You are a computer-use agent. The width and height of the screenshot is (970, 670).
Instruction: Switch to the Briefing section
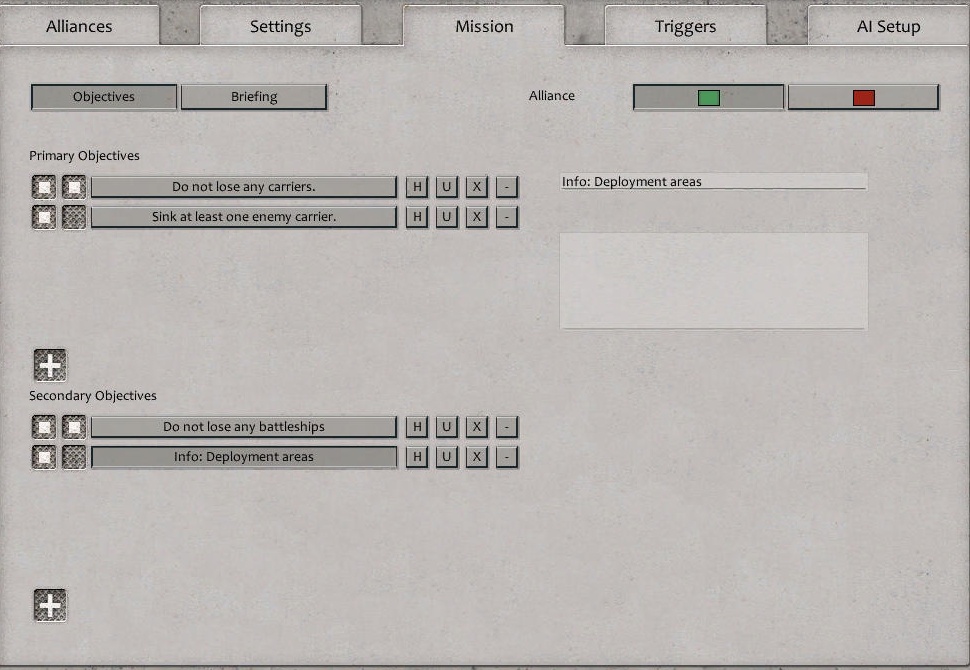tap(254, 97)
